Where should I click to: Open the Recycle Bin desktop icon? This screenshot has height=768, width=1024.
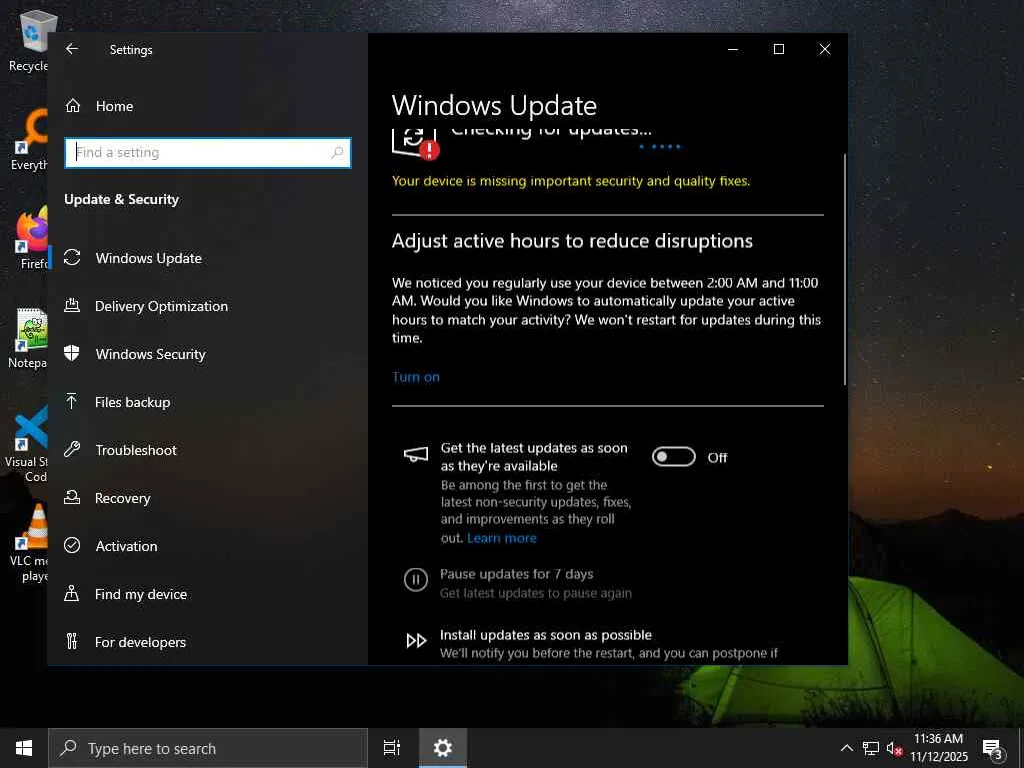31,42
